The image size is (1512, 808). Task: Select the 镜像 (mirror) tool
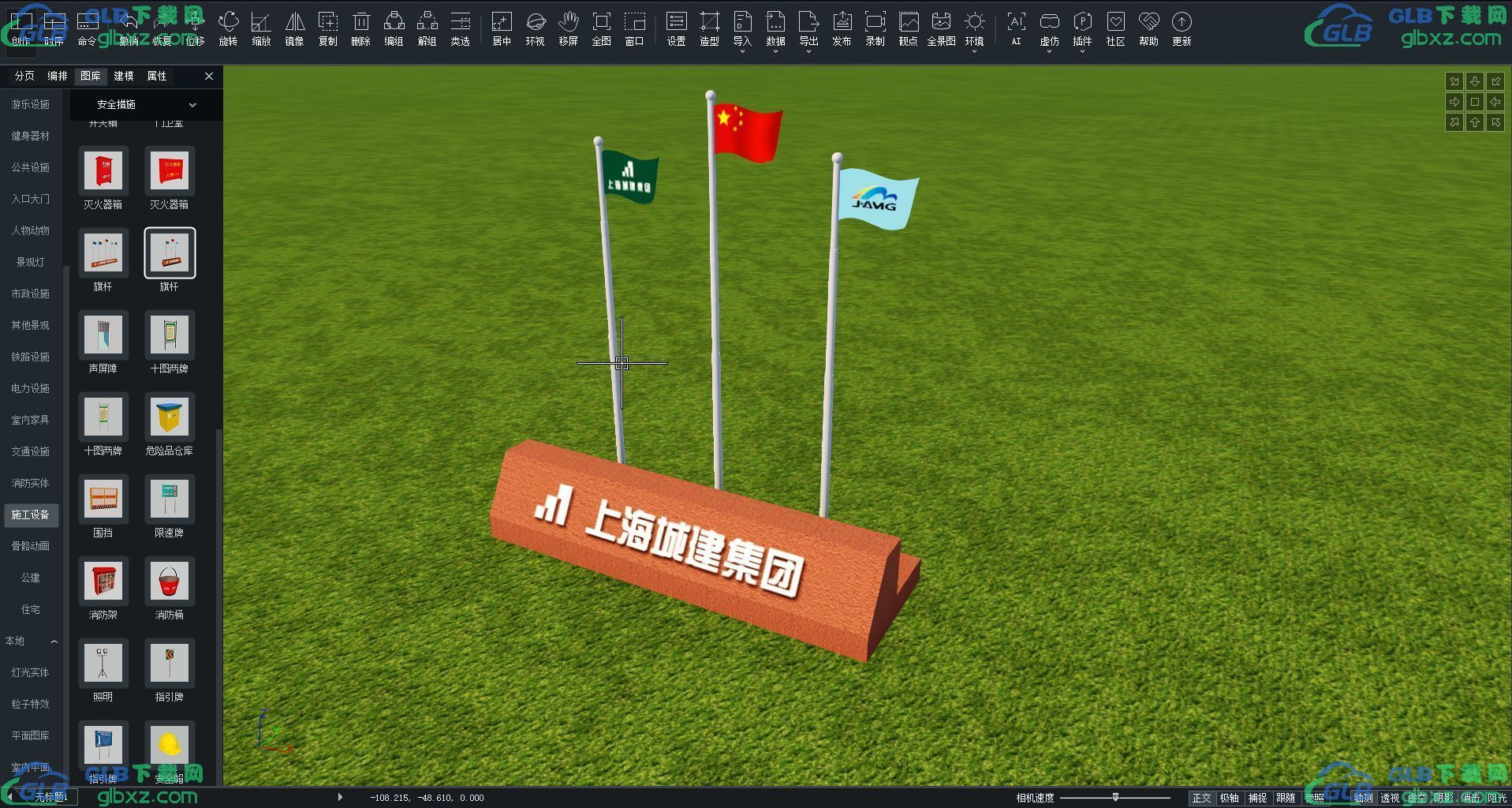tap(294, 28)
